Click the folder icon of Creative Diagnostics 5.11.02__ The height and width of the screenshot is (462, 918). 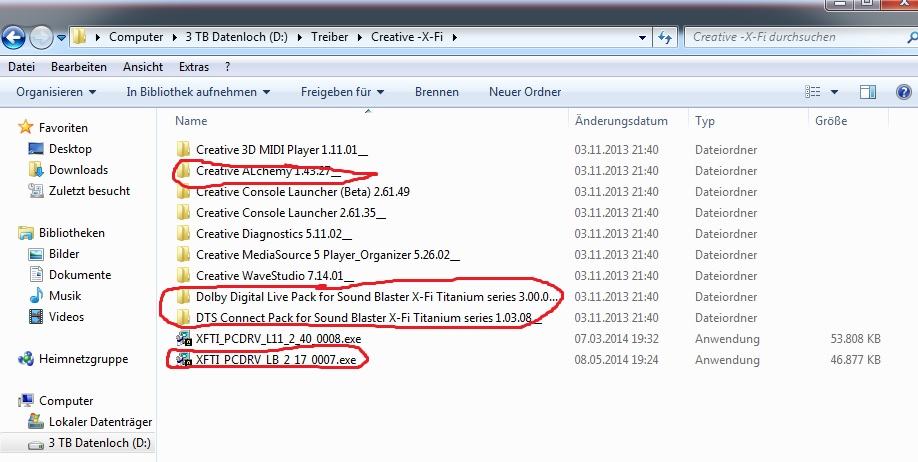click(184, 233)
